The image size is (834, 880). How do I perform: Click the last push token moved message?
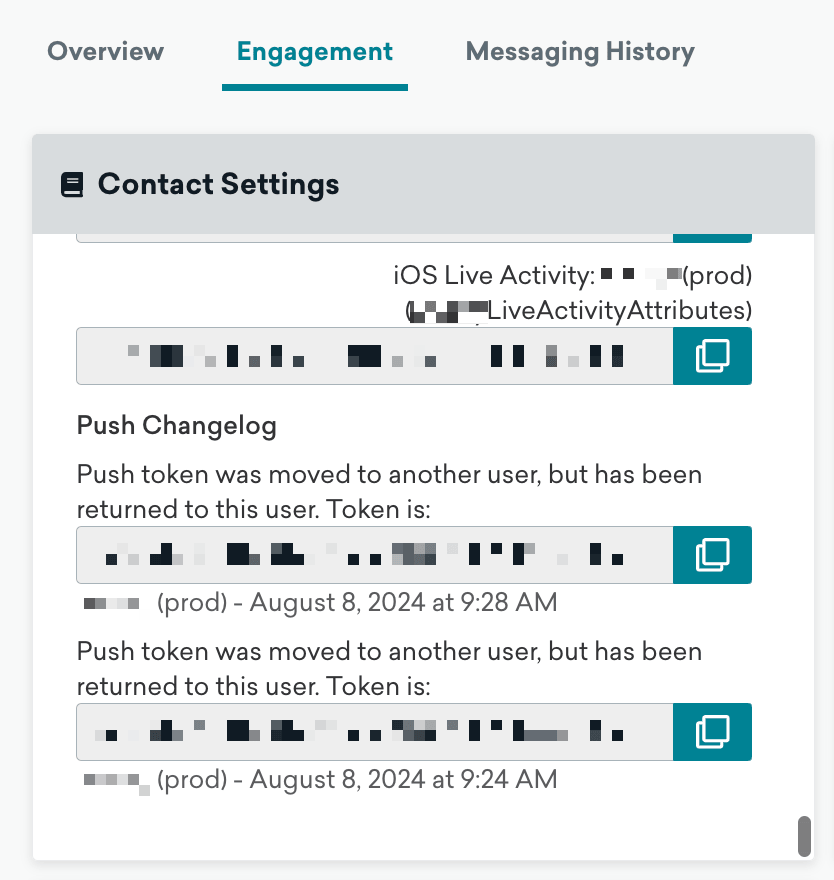pos(389,669)
